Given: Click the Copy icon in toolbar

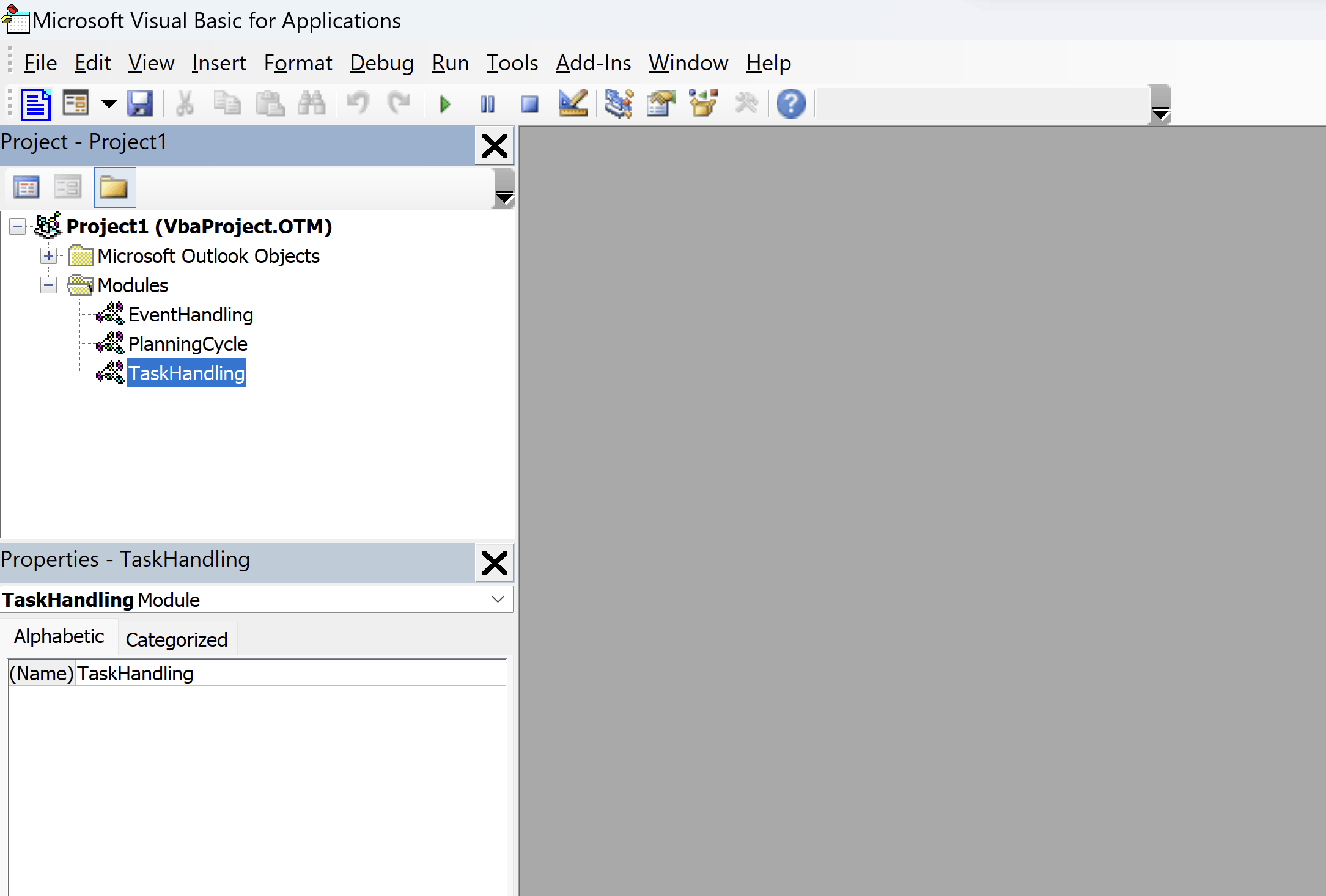Looking at the screenshot, I should click(227, 104).
